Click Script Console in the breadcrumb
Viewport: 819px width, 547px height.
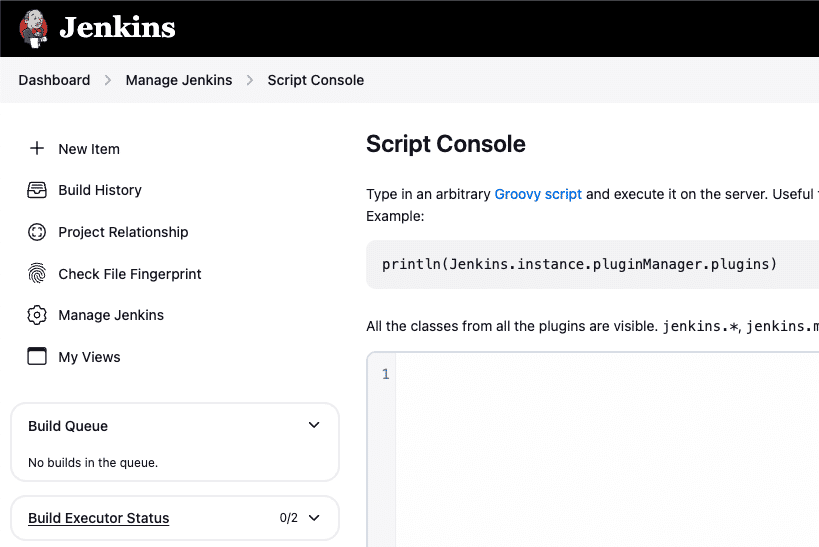tap(316, 80)
